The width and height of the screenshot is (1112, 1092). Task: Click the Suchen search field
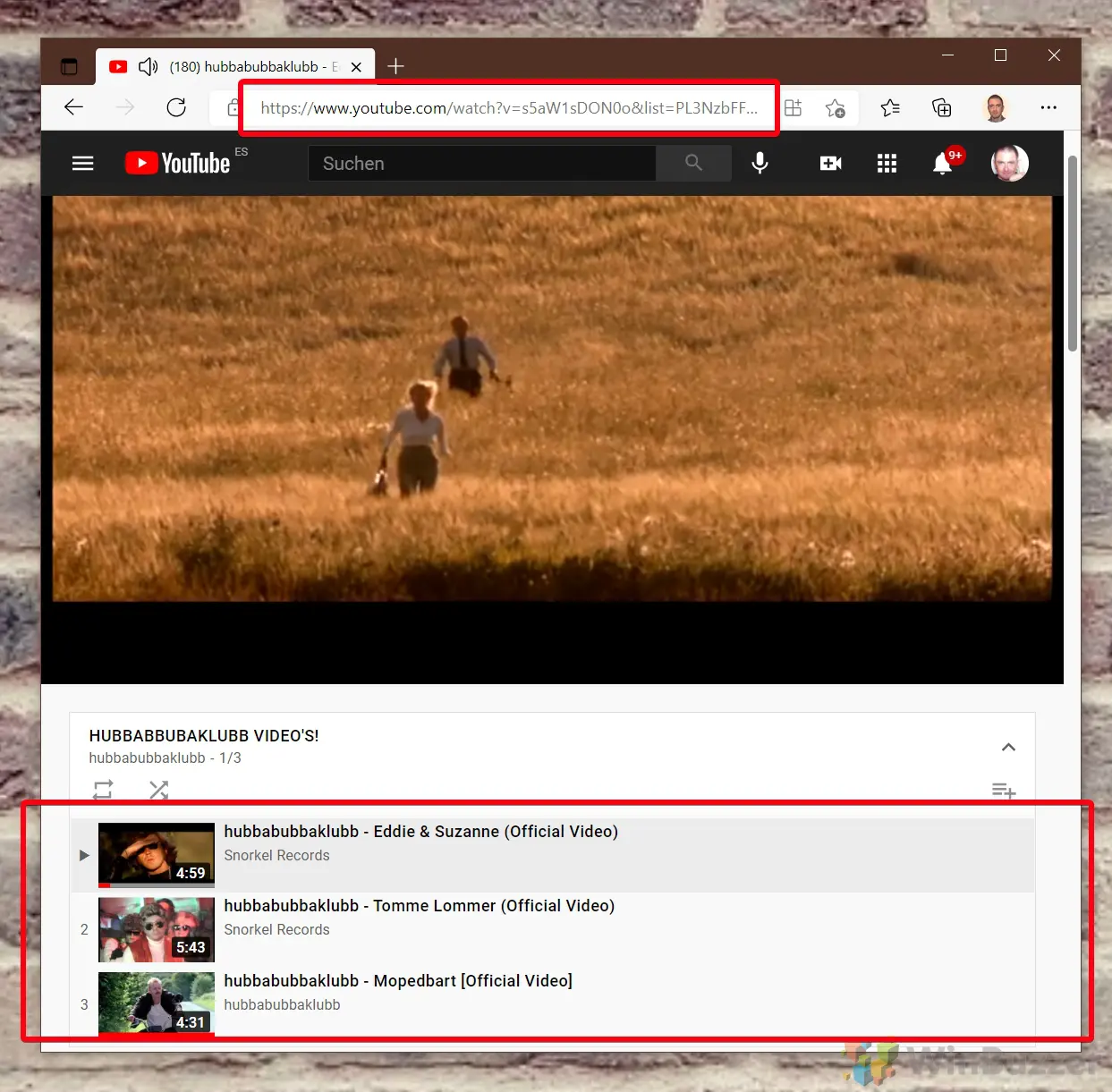coord(482,164)
